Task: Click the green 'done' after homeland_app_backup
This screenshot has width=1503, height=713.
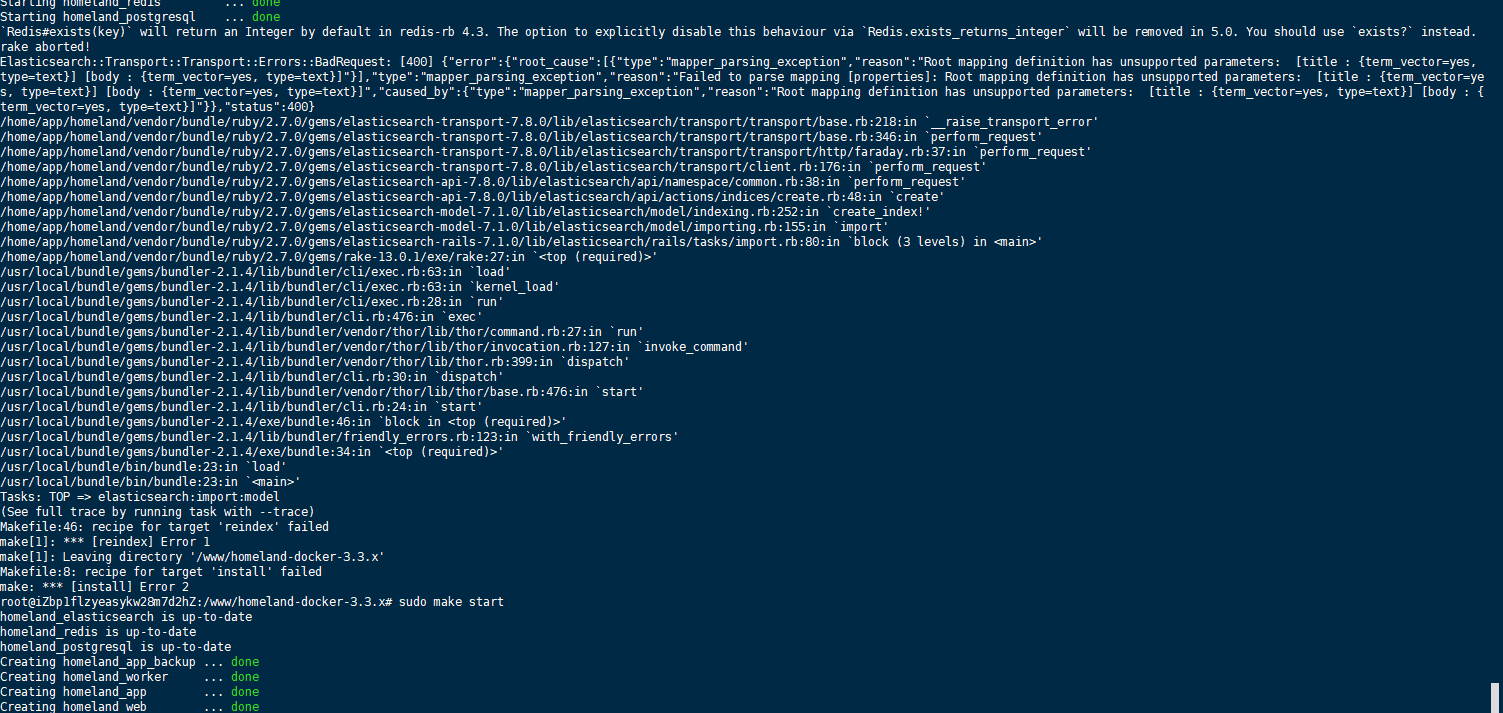Action: pyautogui.click(x=245, y=662)
